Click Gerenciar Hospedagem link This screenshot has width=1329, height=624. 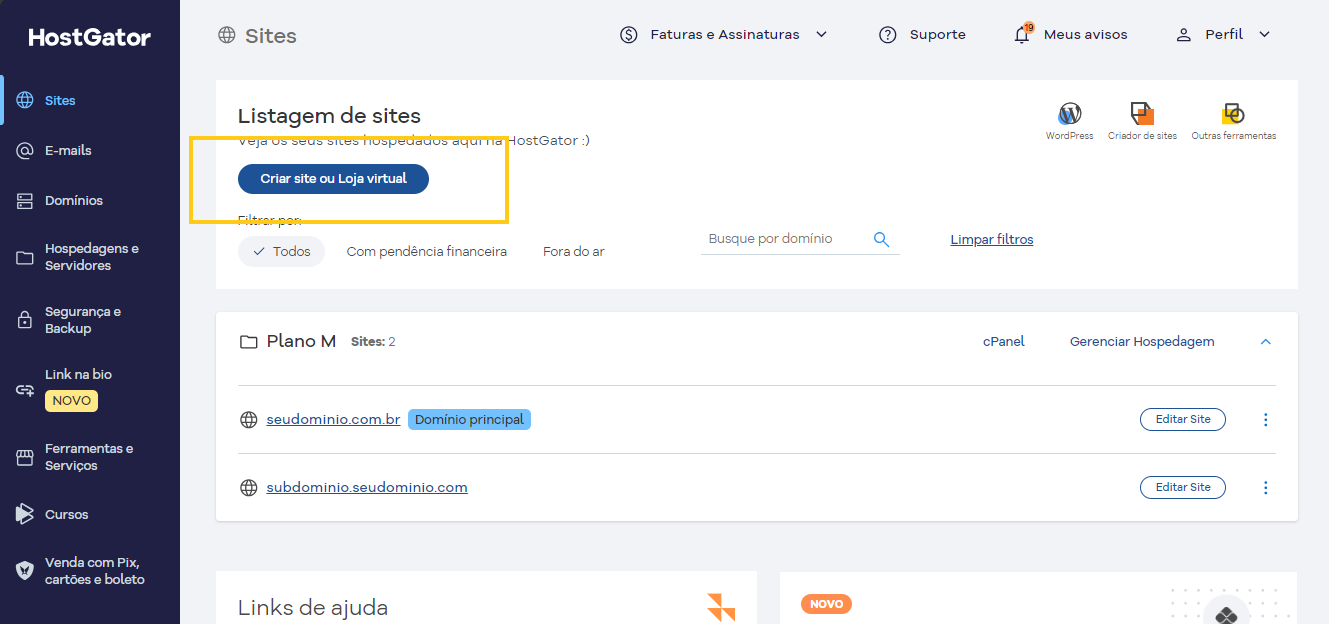point(1142,342)
